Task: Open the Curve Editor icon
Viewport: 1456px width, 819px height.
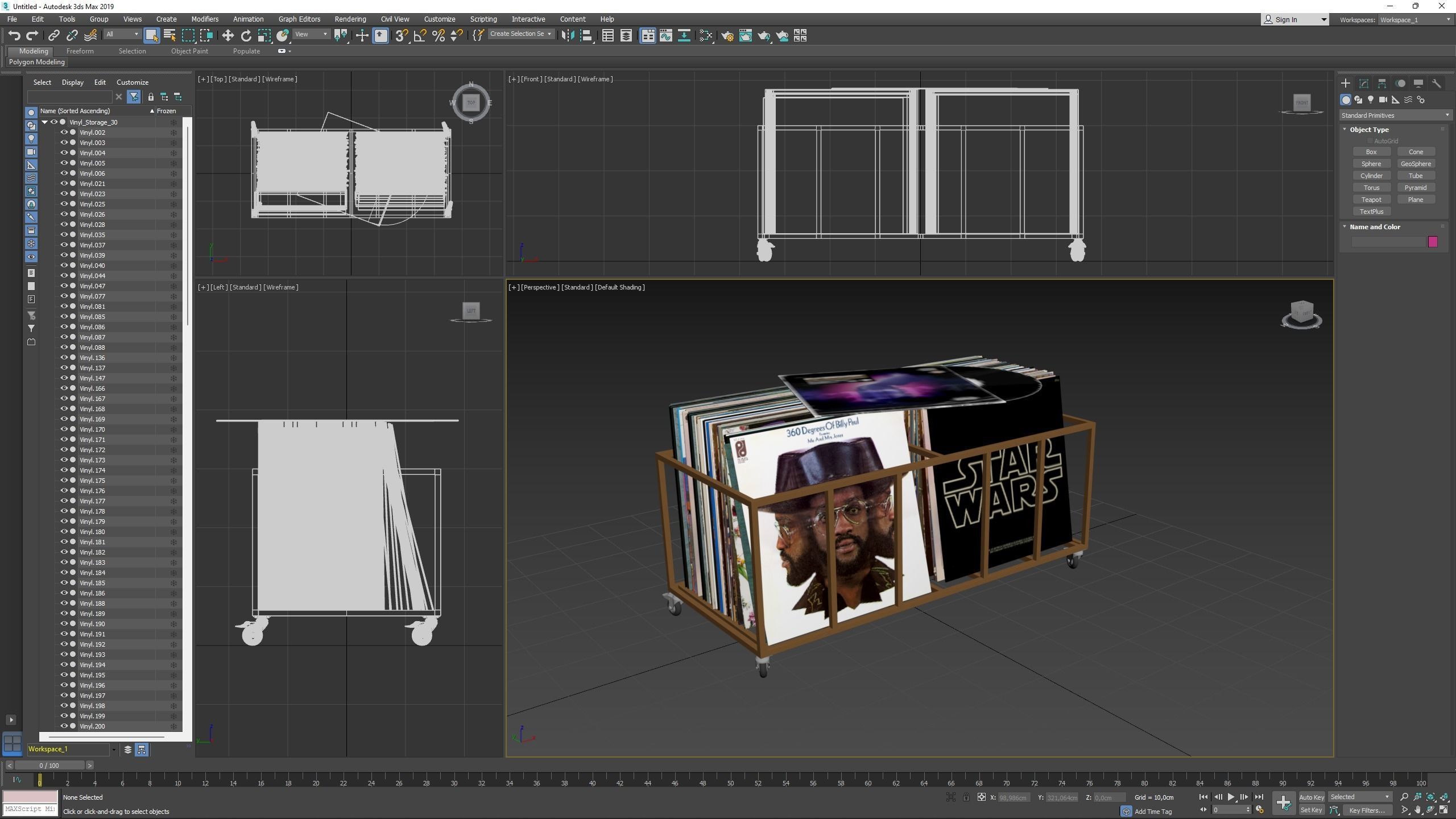Action: (x=665, y=36)
